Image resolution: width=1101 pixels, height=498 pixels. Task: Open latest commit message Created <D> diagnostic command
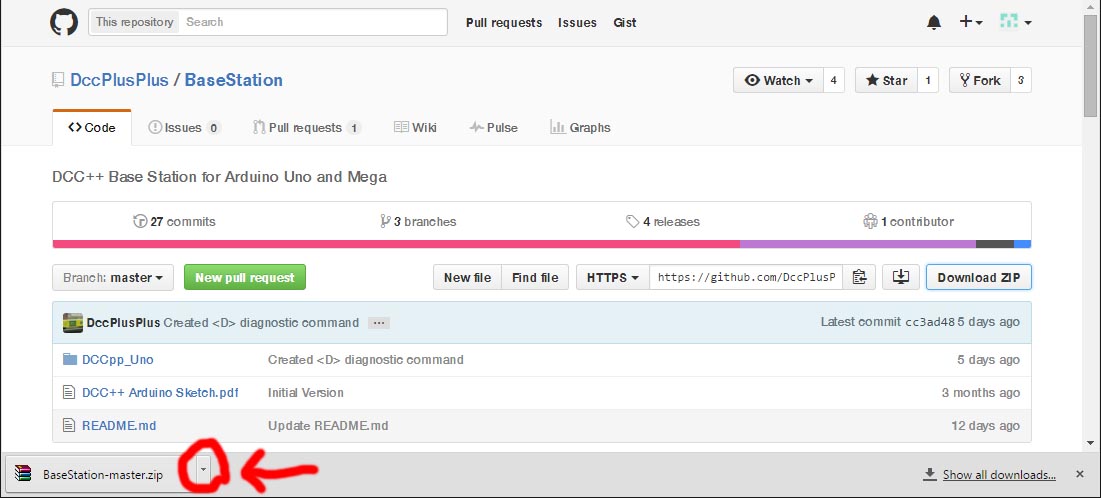pos(261,323)
